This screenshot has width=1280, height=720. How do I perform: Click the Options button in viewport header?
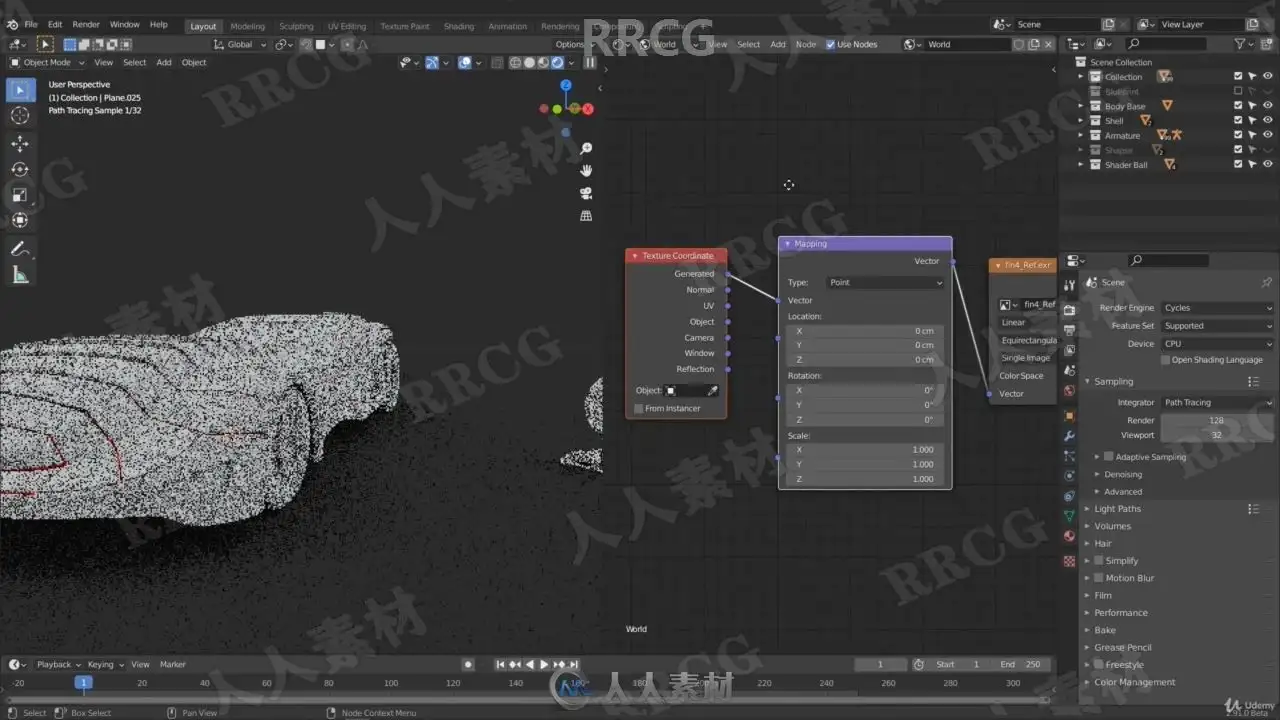573,44
